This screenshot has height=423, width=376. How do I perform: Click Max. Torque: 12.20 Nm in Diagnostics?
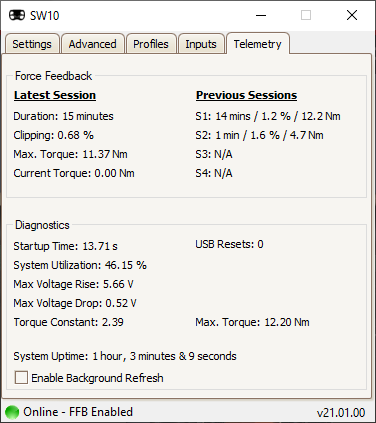pos(252,322)
